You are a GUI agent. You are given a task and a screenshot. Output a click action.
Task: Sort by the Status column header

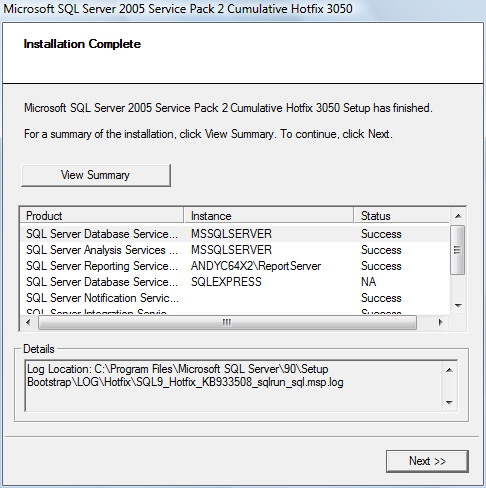click(402, 216)
